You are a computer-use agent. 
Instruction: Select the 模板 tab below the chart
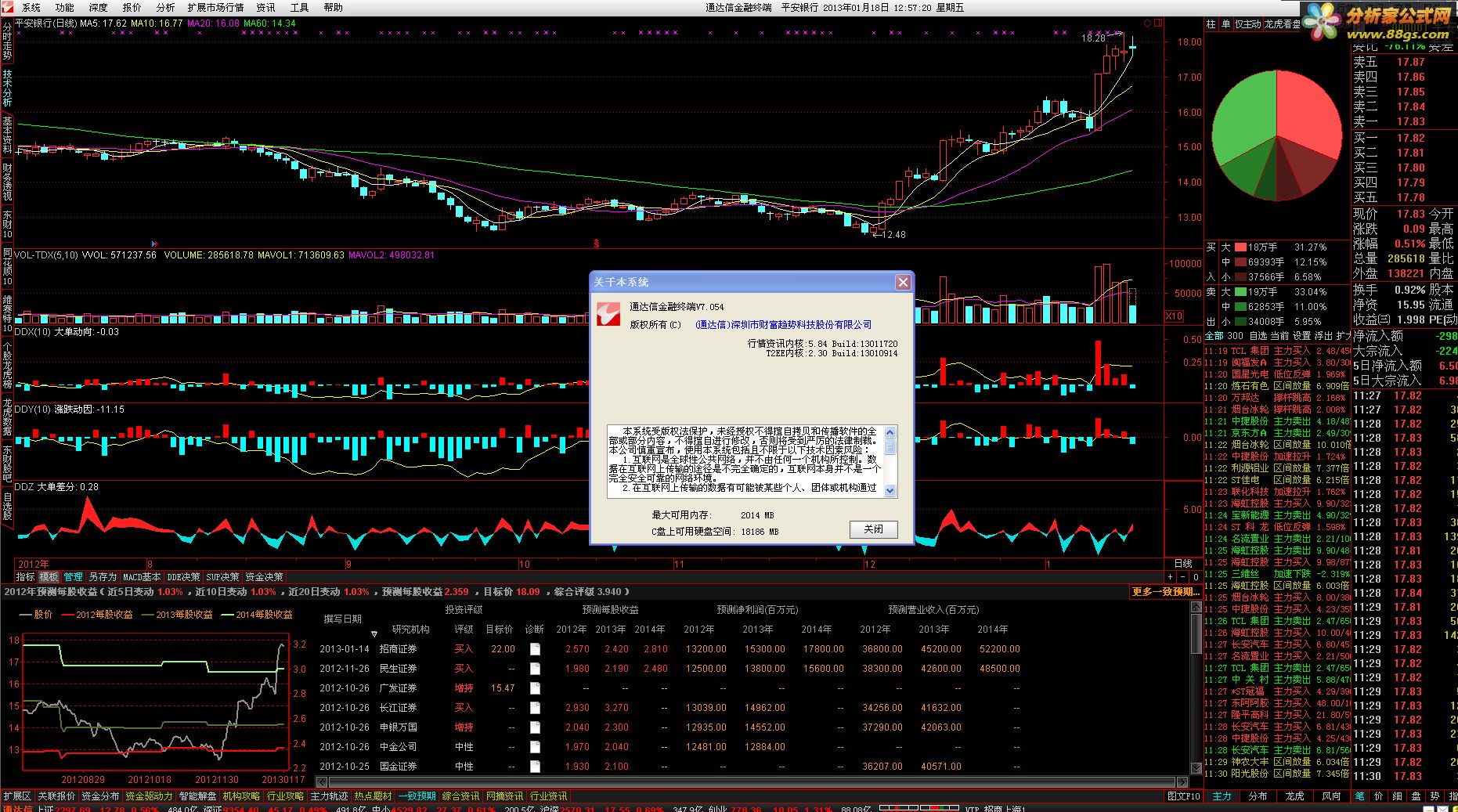pyautogui.click(x=49, y=577)
